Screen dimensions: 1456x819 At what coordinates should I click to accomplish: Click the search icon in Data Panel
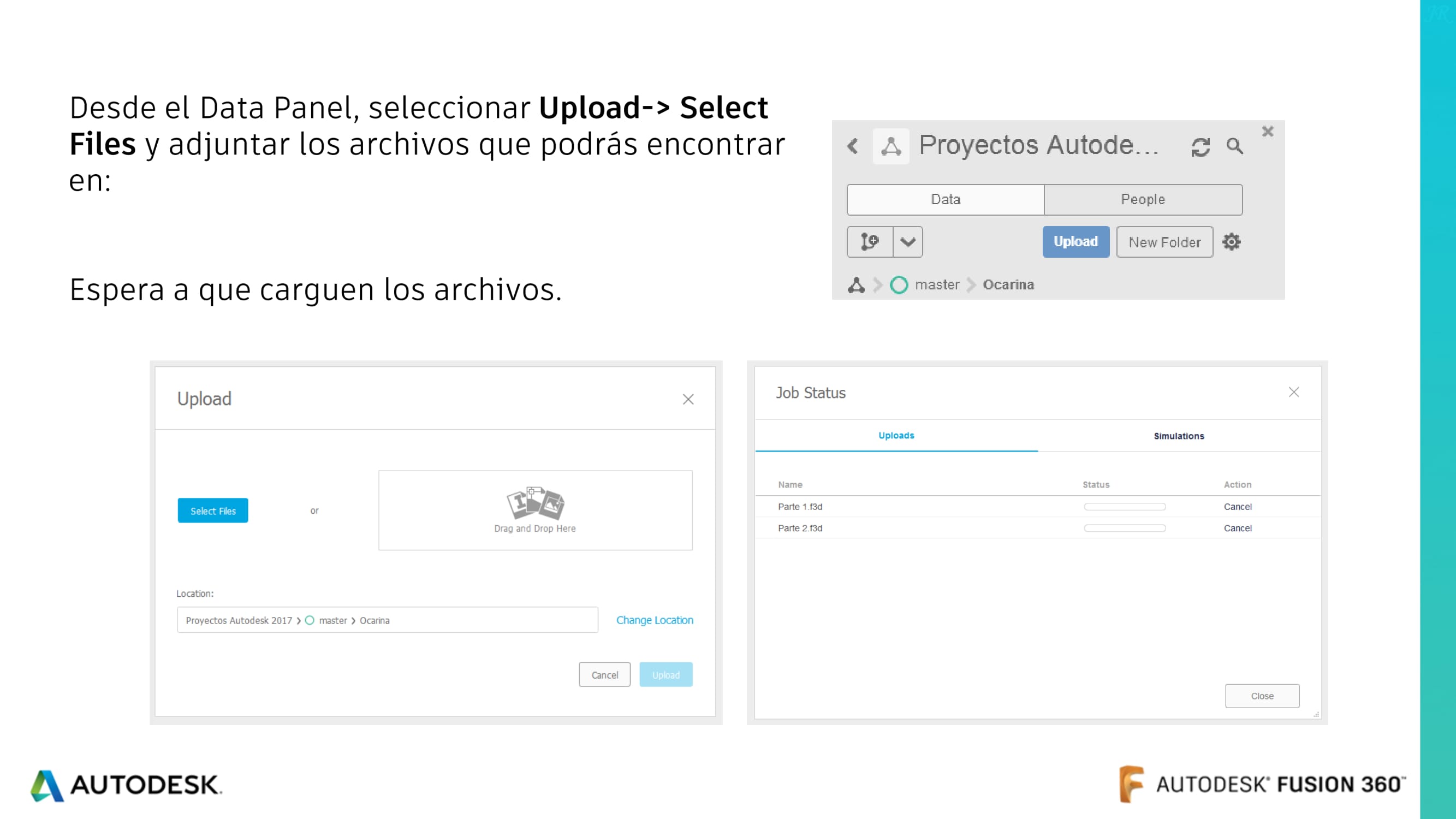tap(1235, 146)
